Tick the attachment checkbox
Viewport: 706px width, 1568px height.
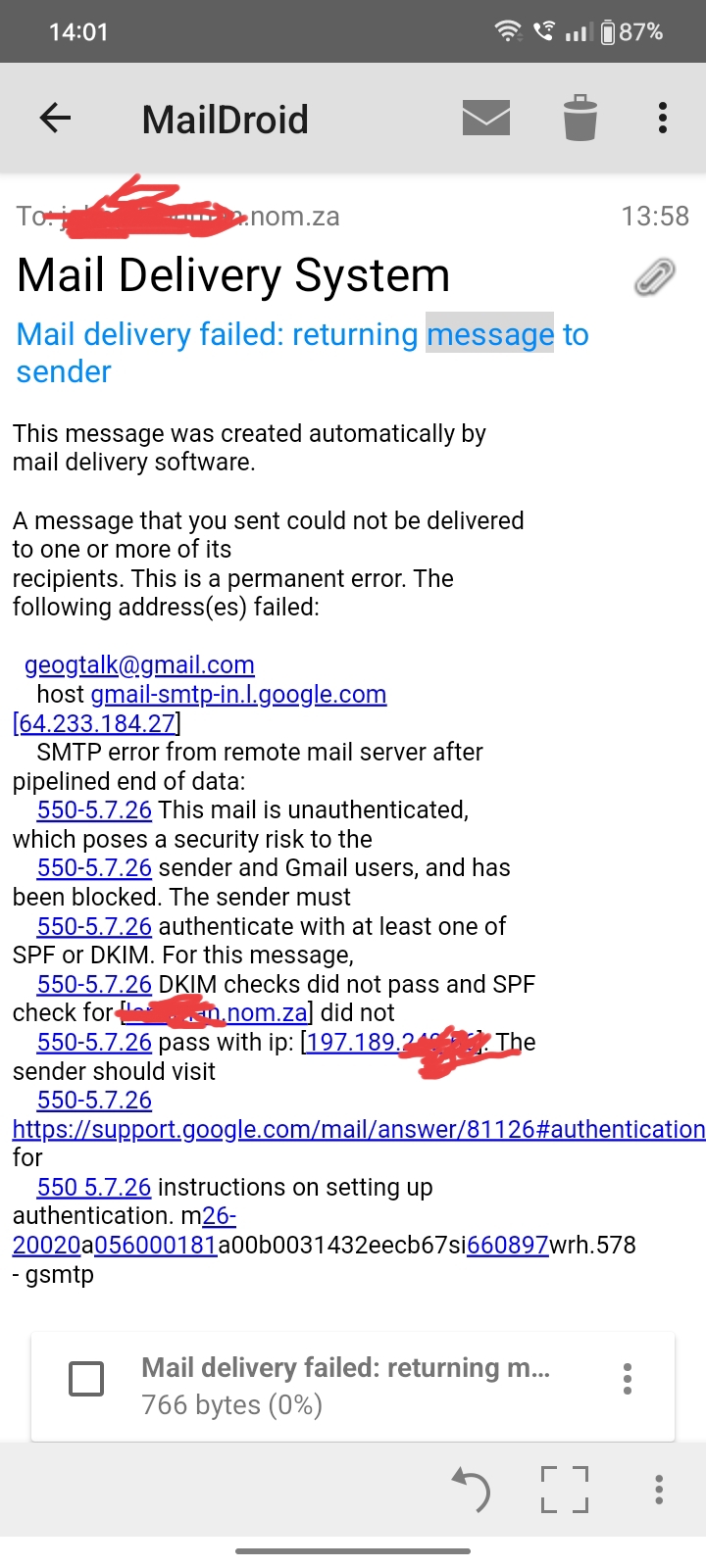(86, 1378)
